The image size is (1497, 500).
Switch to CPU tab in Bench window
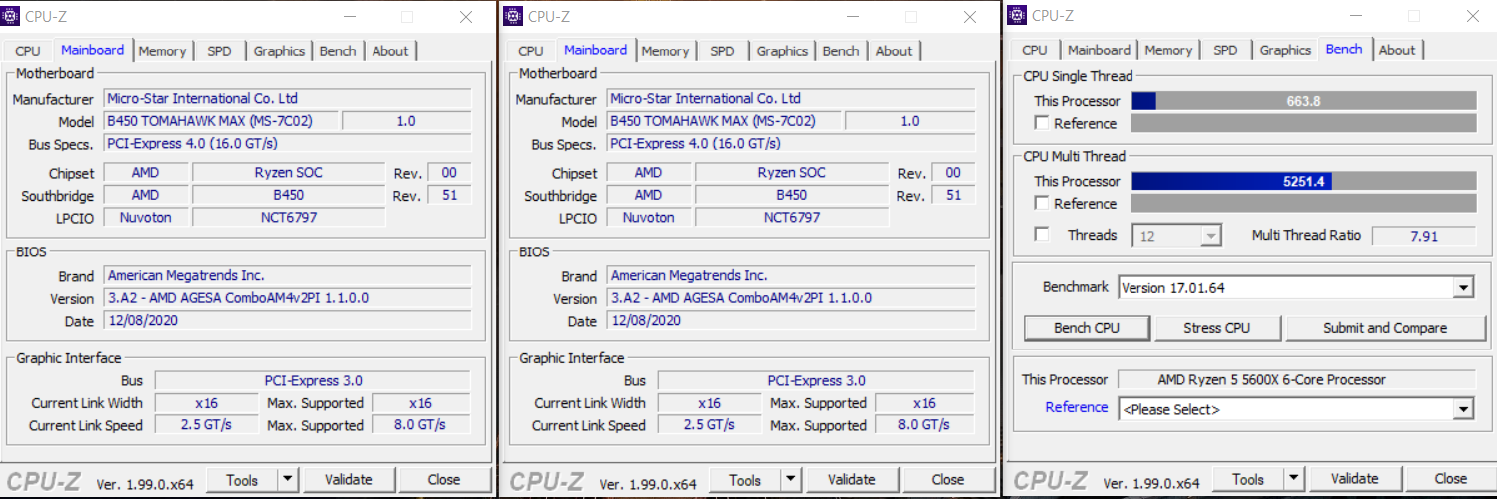point(1035,50)
